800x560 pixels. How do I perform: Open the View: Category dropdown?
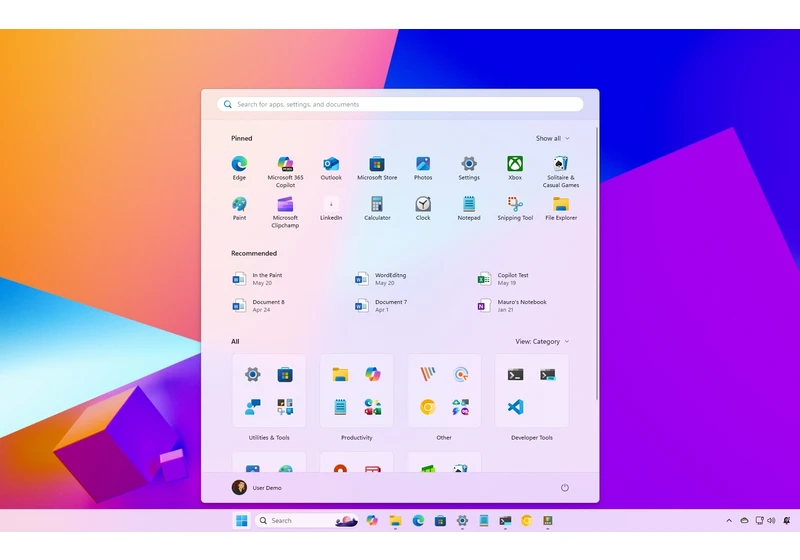pos(542,341)
